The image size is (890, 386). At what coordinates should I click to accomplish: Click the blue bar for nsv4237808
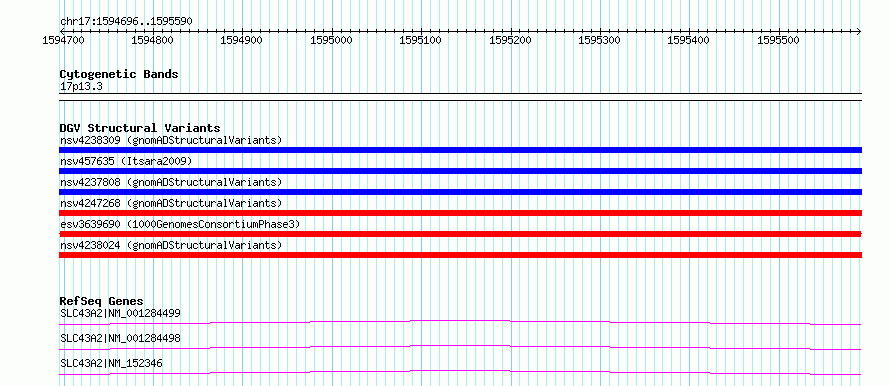click(460, 192)
